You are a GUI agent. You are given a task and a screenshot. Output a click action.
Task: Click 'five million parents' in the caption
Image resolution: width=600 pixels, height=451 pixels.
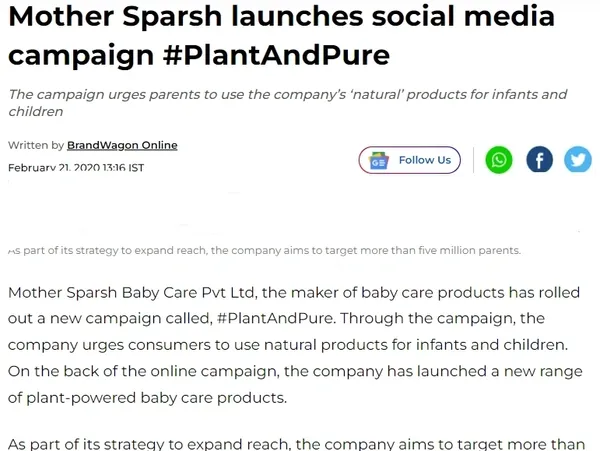tap(470, 251)
